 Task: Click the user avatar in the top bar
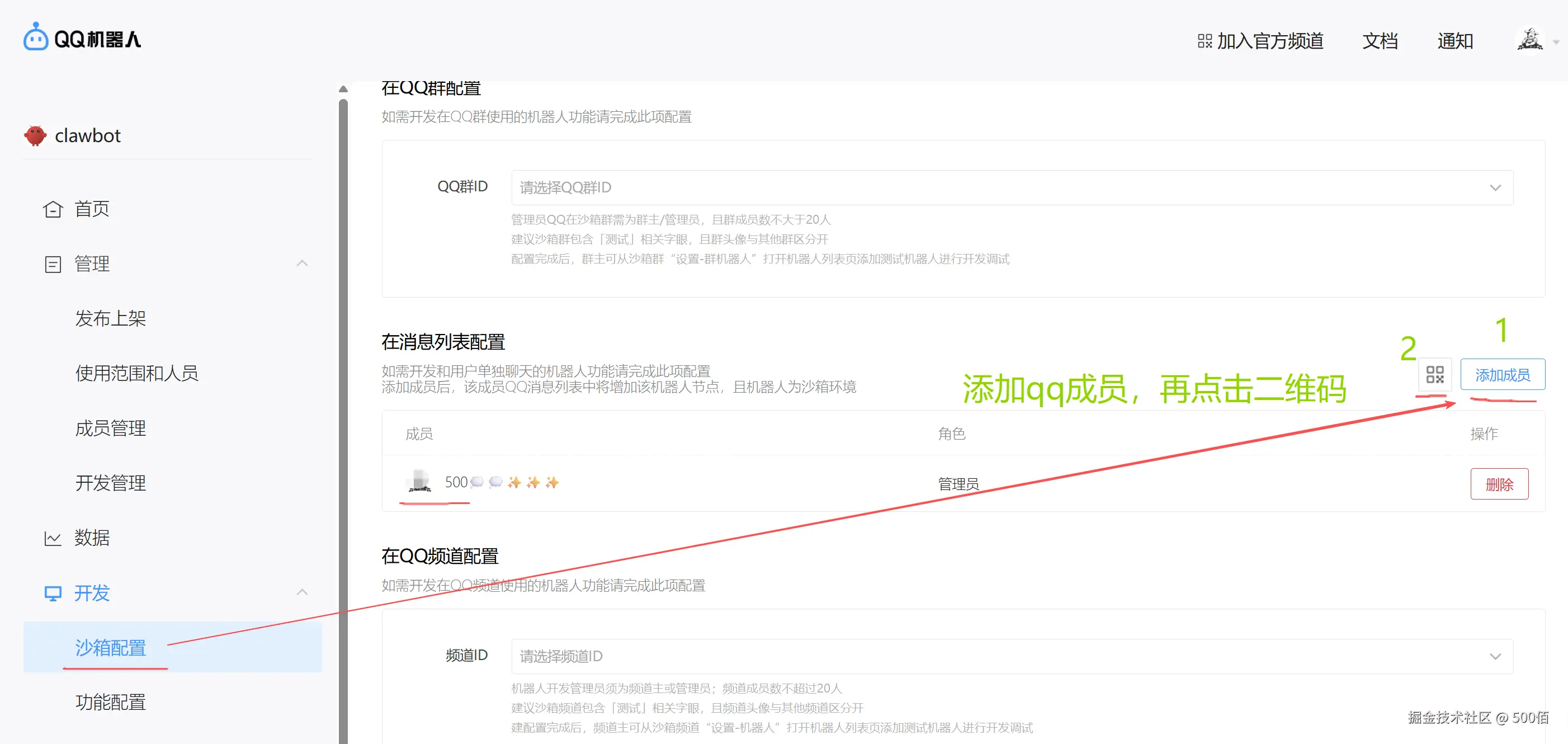coord(1529,40)
